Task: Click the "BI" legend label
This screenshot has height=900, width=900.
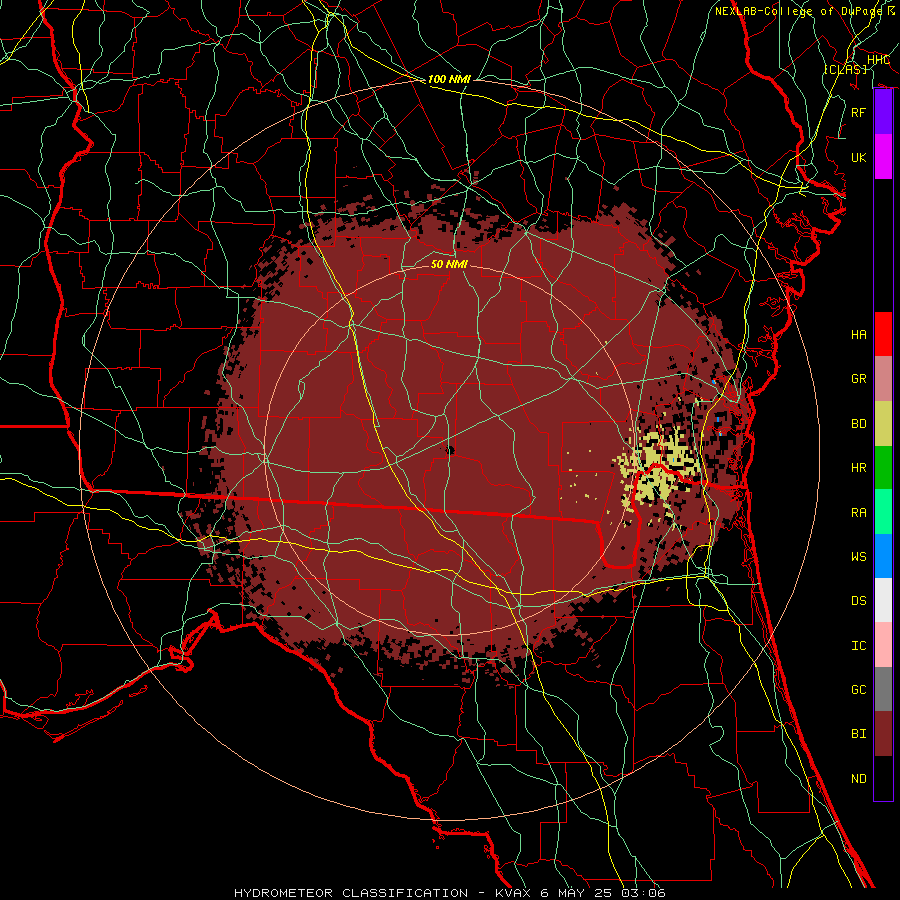Action: click(x=858, y=734)
